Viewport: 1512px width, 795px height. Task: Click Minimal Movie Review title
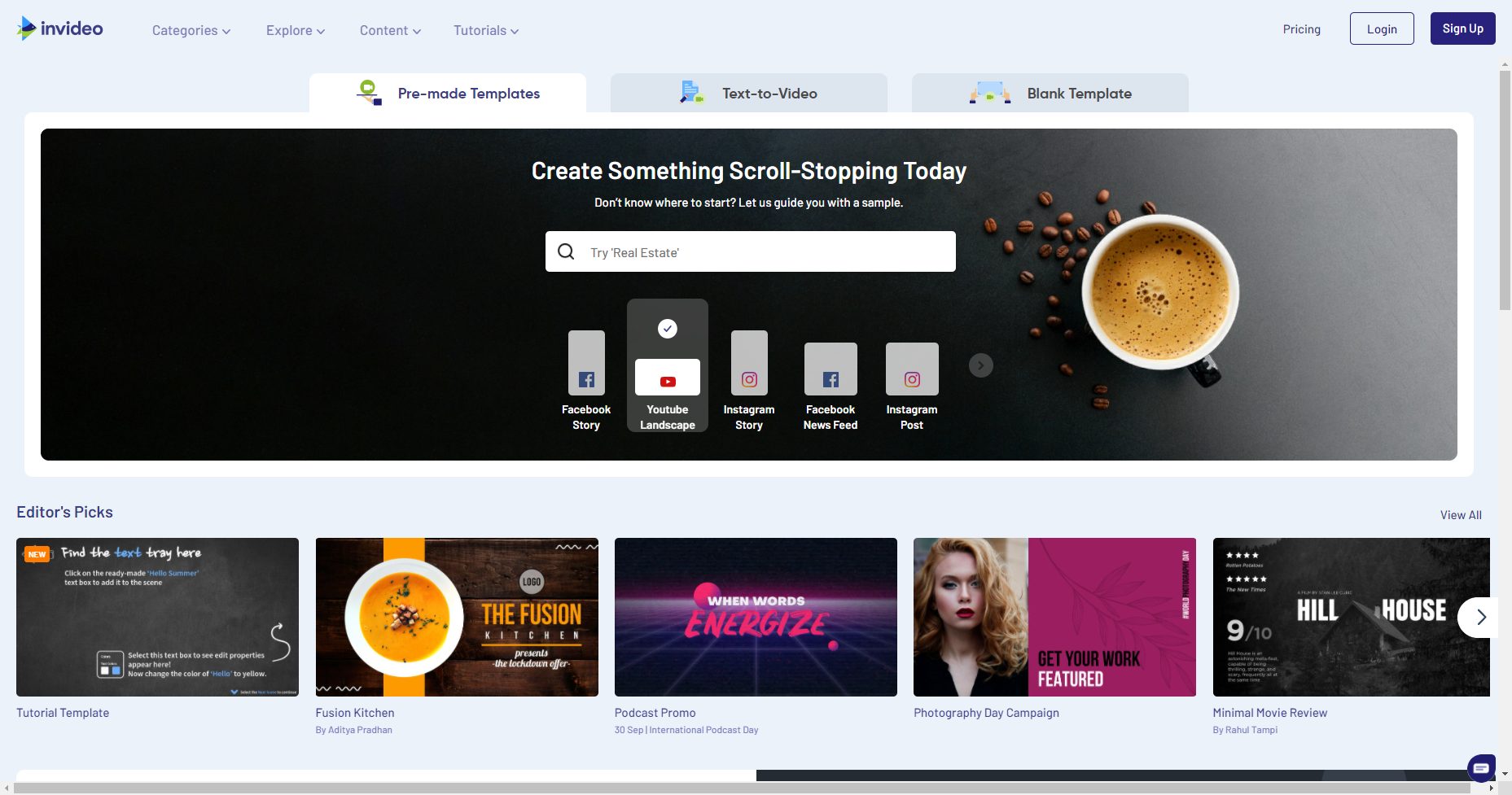[x=1270, y=713]
